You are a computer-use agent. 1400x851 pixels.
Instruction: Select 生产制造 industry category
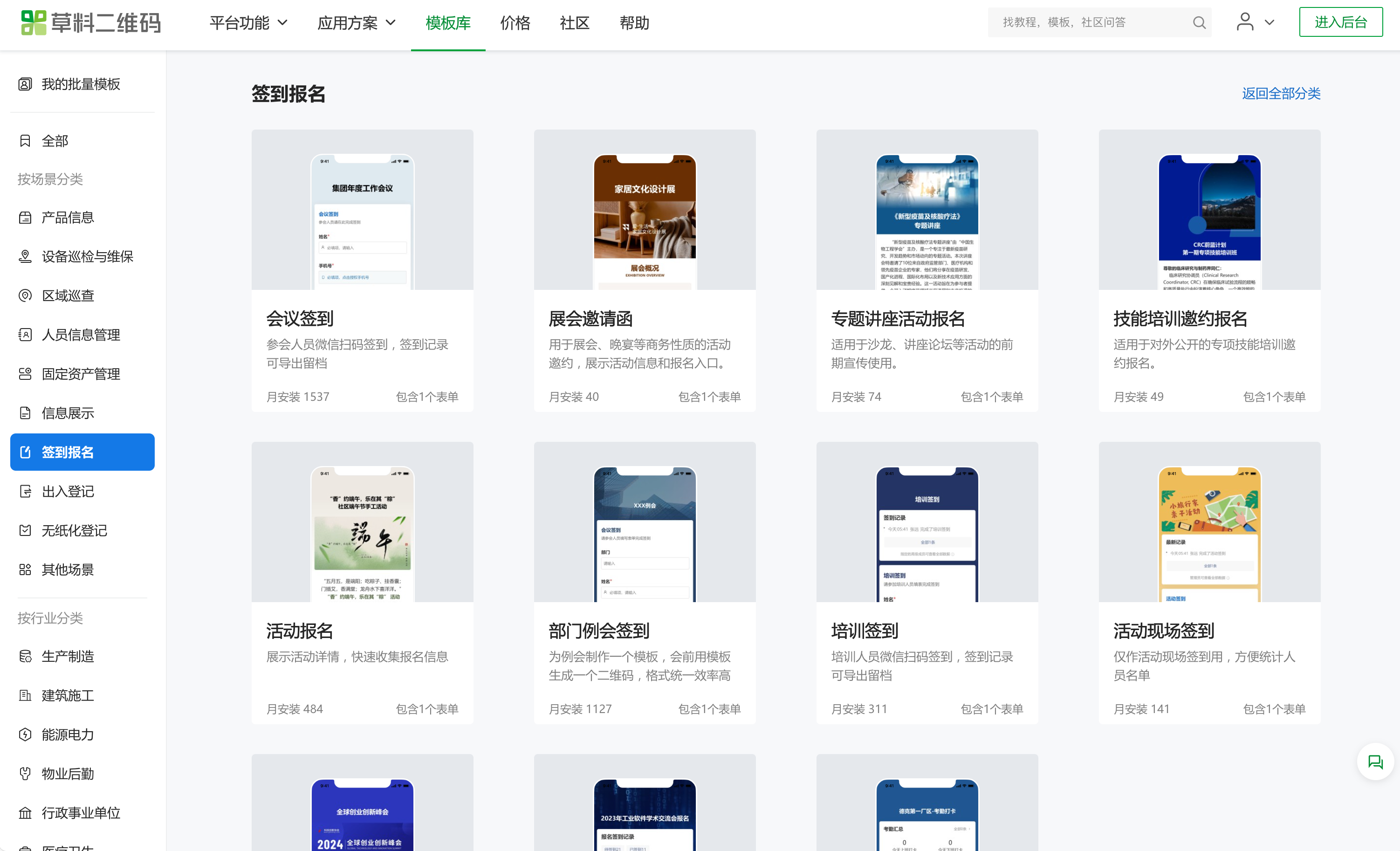pyautogui.click(x=68, y=656)
